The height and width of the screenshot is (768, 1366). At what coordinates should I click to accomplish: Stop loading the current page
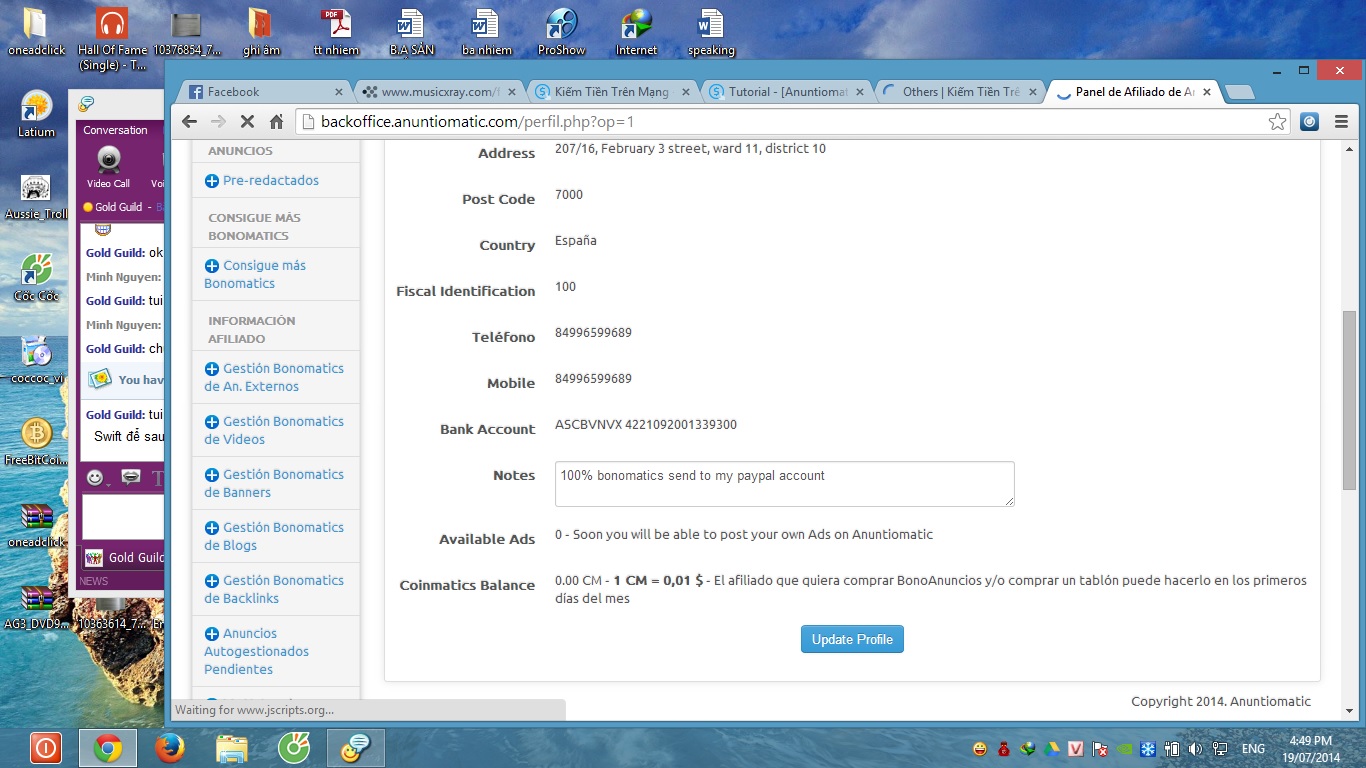click(247, 122)
